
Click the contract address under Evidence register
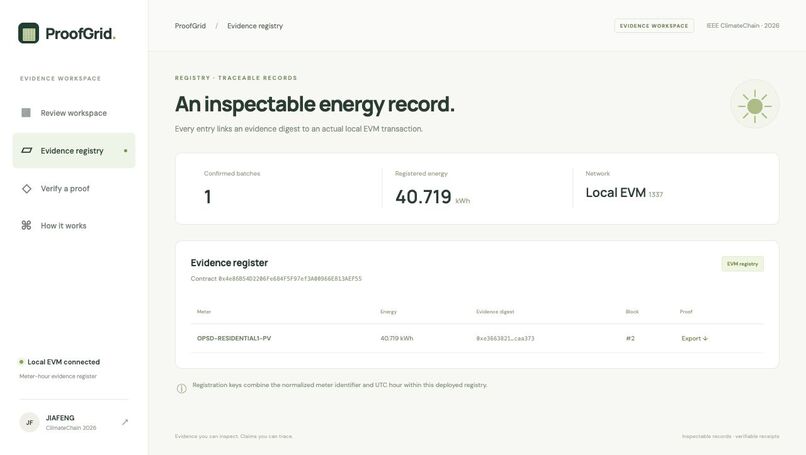(290, 279)
